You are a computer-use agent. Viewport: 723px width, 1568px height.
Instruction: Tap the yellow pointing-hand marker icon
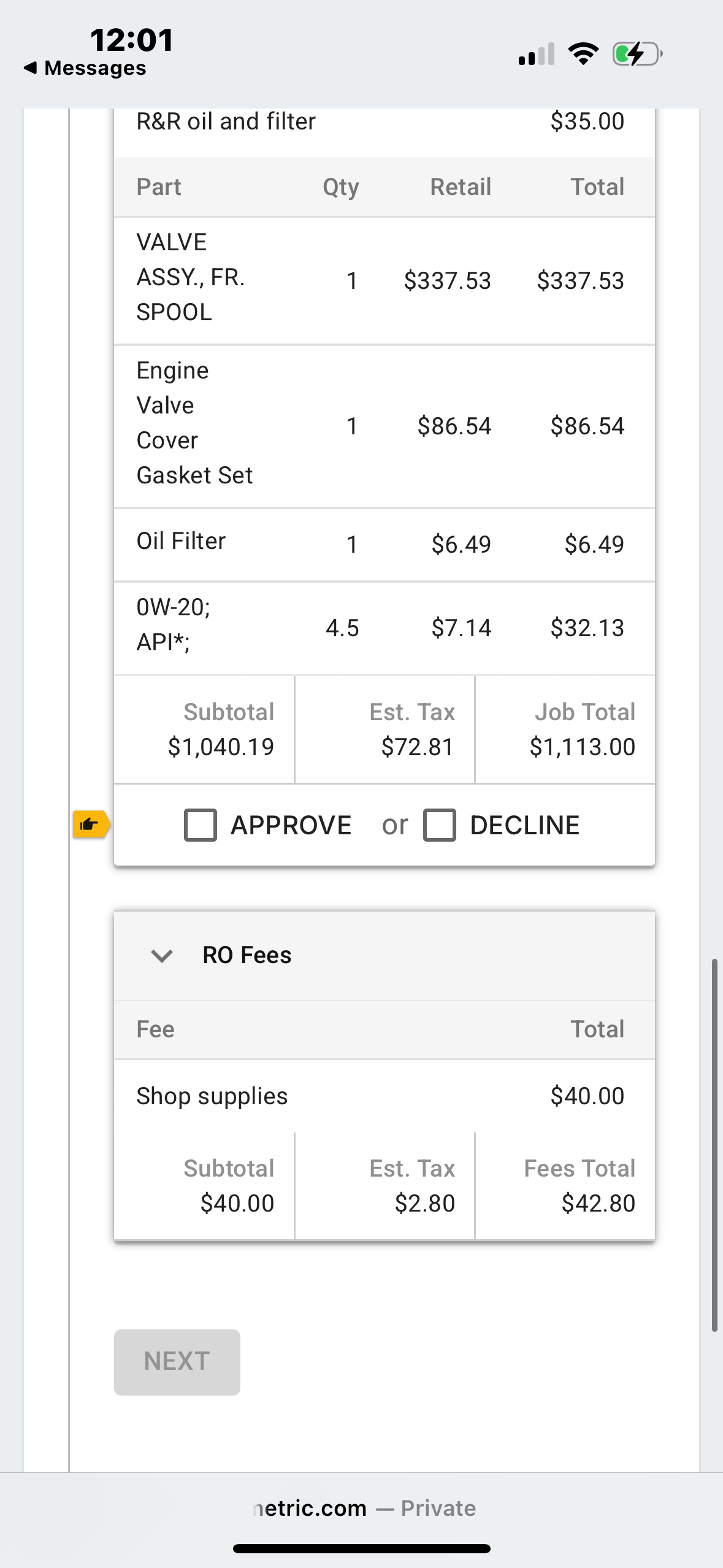pyautogui.click(x=91, y=824)
